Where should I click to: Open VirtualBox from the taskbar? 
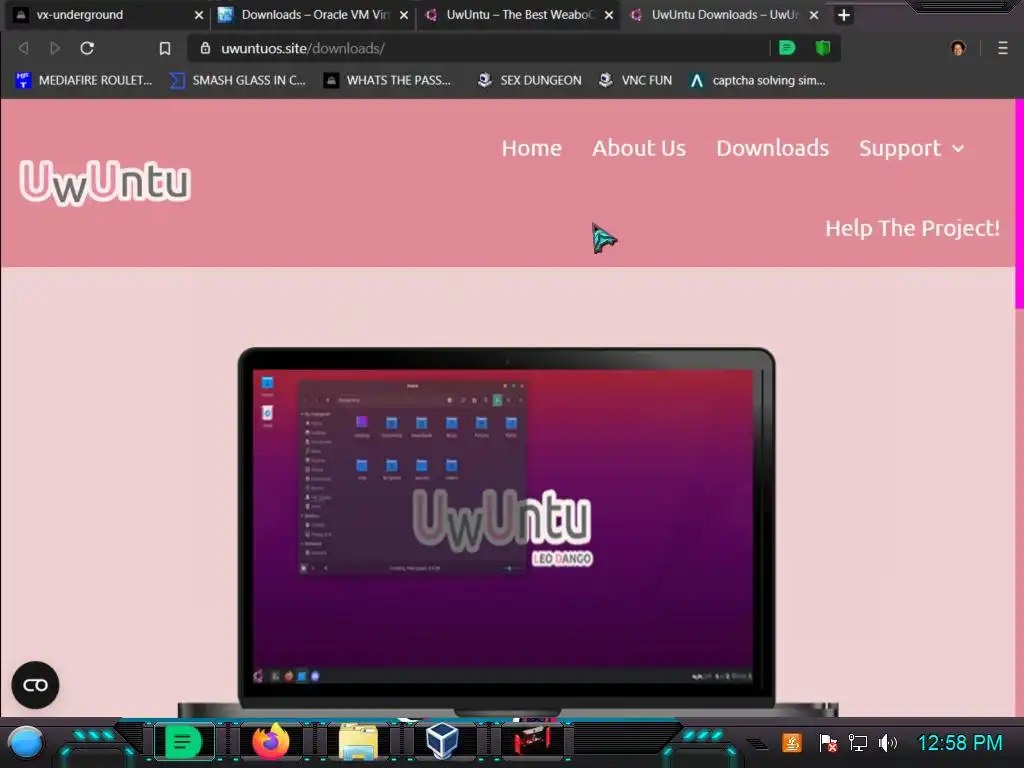tap(441, 742)
